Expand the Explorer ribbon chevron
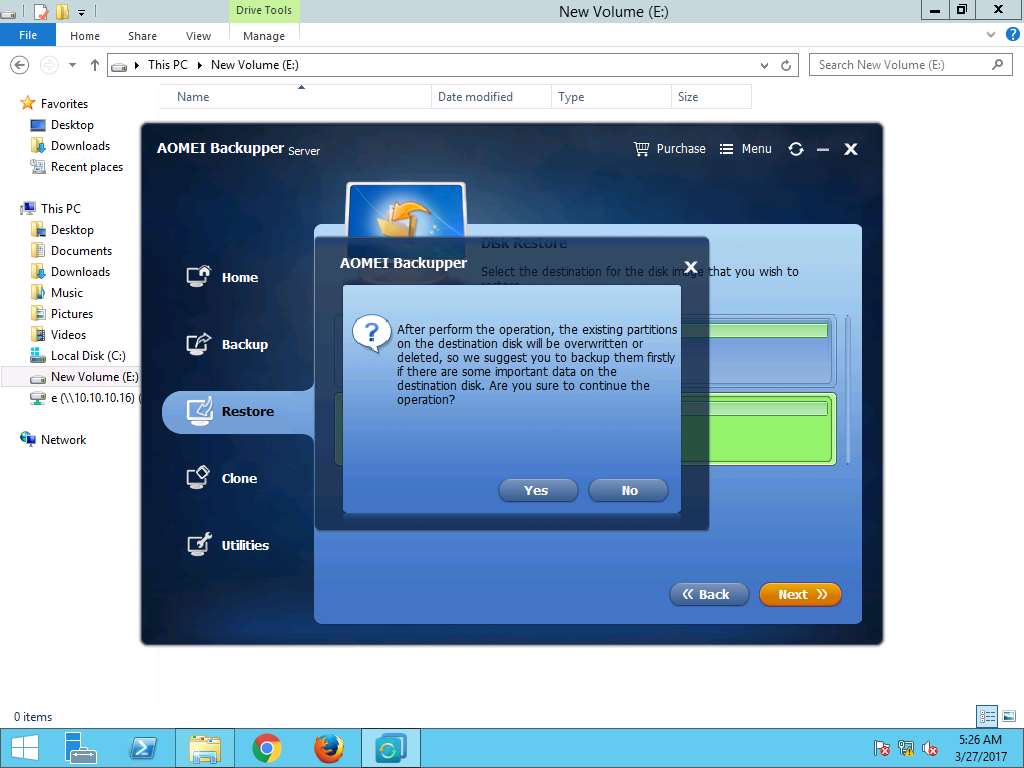Viewport: 1024px width, 768px height. click(991, 35)
